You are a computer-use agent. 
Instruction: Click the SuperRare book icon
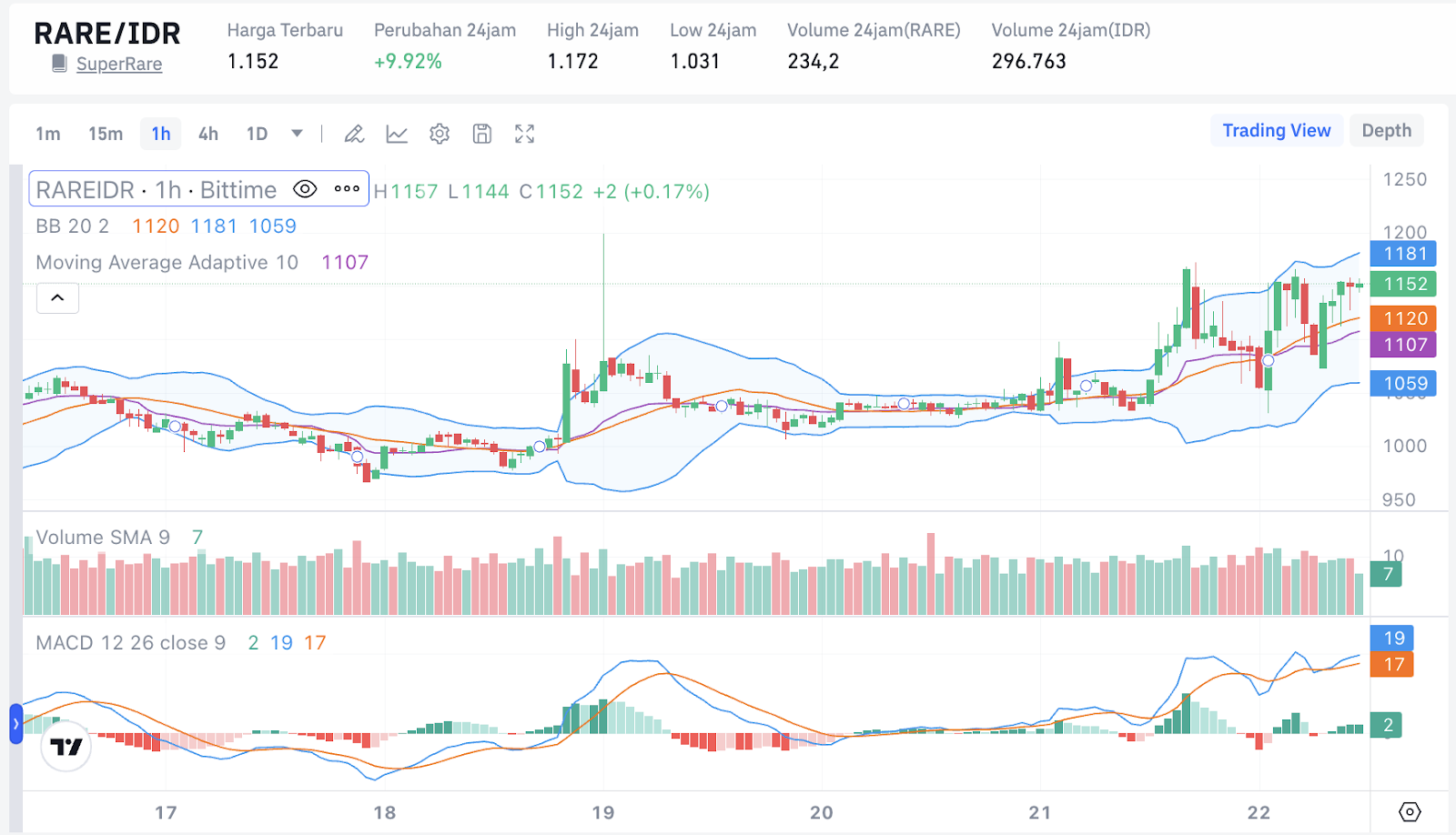(x=59, y=64)
